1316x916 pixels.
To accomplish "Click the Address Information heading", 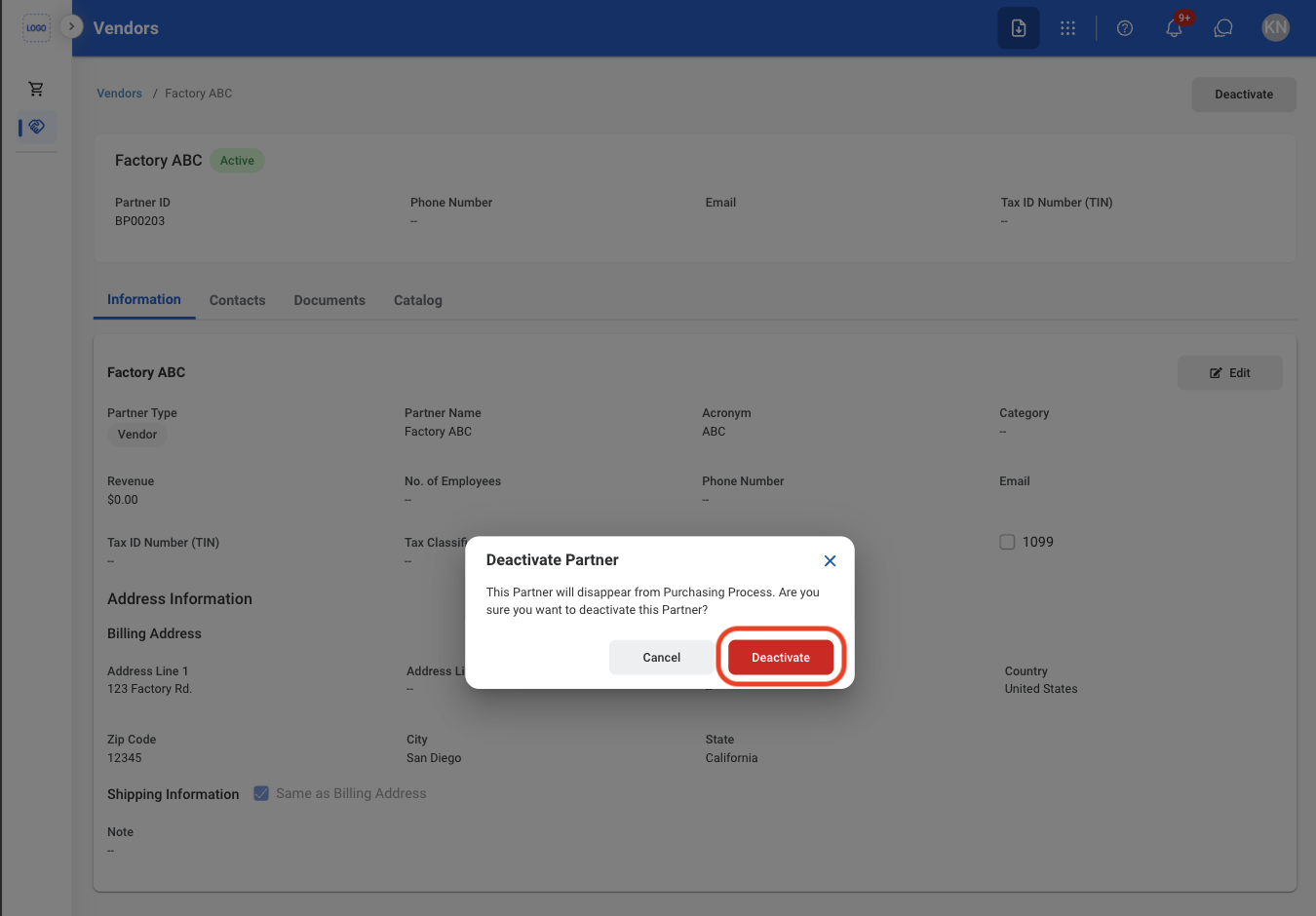I will point(179,599).
